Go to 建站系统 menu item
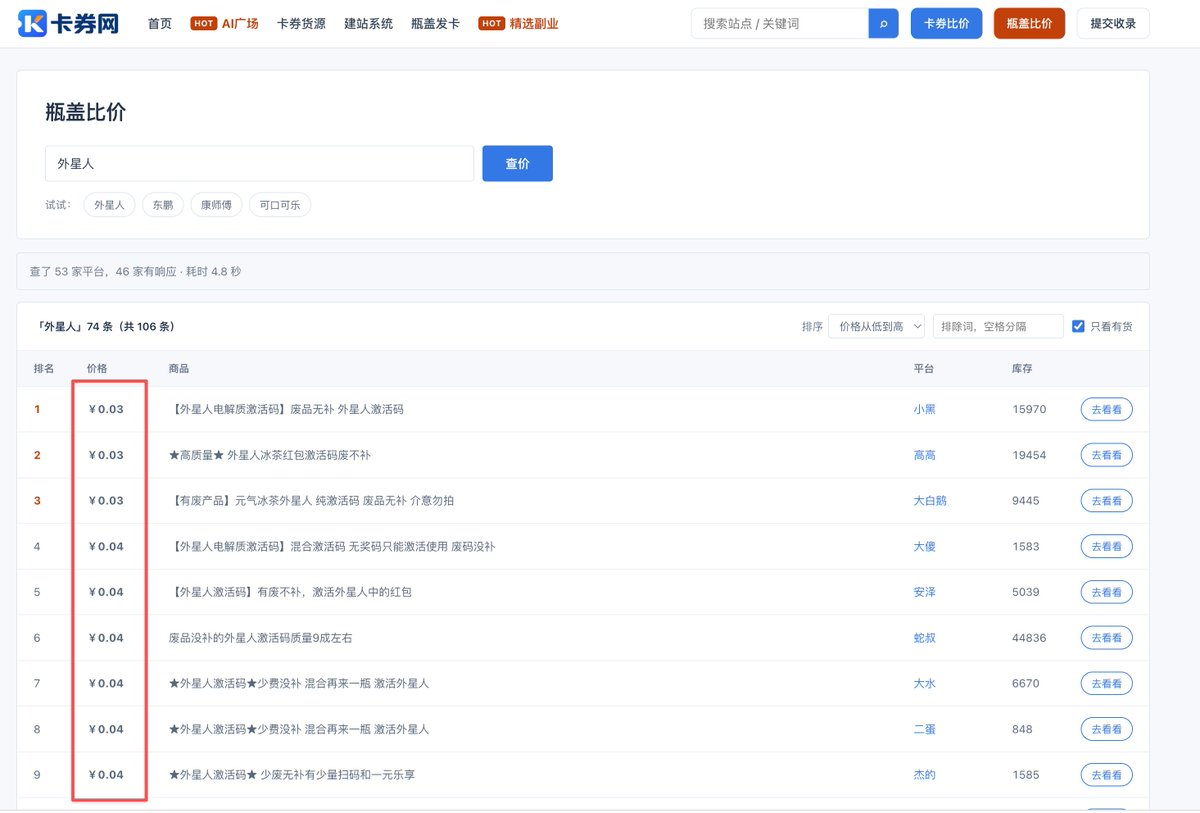Image resolution: width=1200 pixels, height=813 pixels. (368, 23)
